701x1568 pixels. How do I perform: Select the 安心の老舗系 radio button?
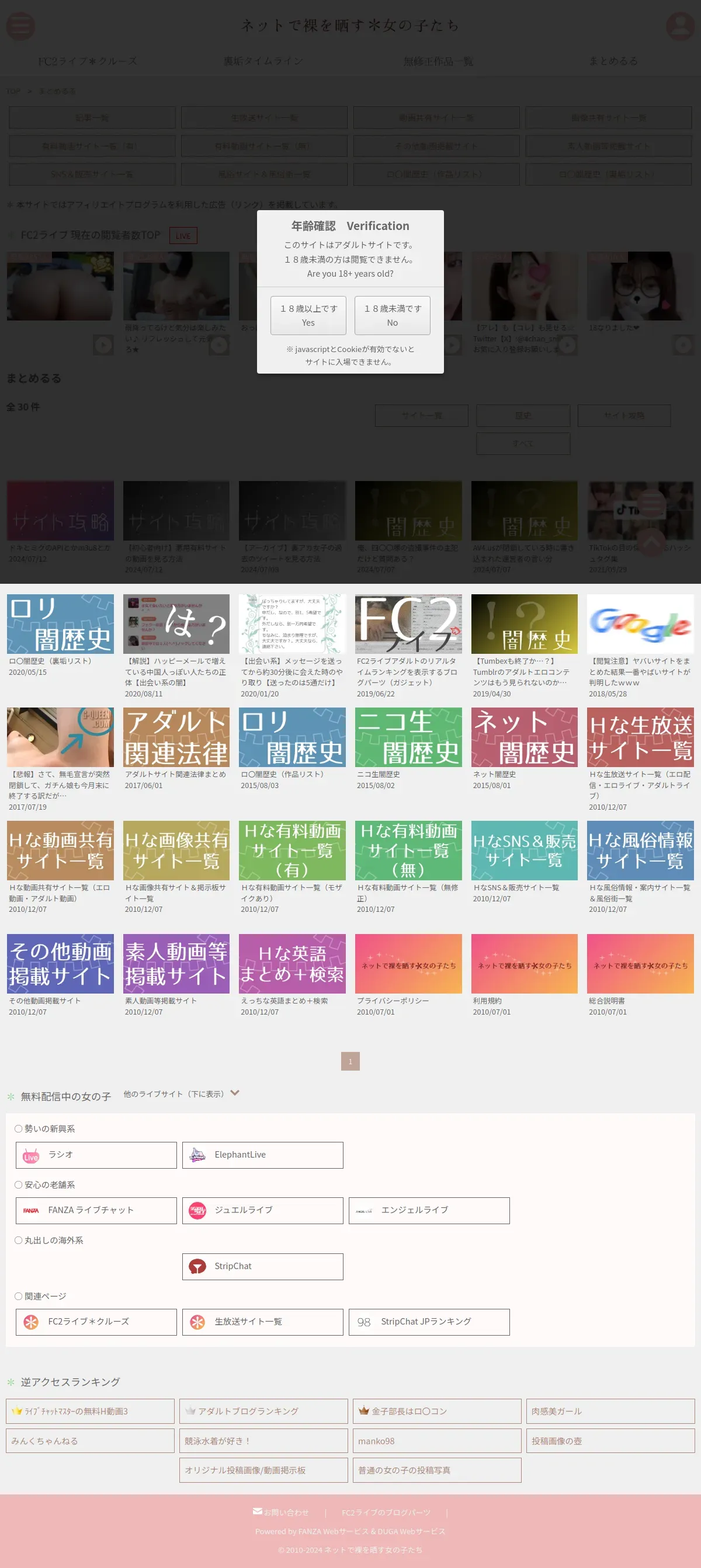coord(18,1184)
